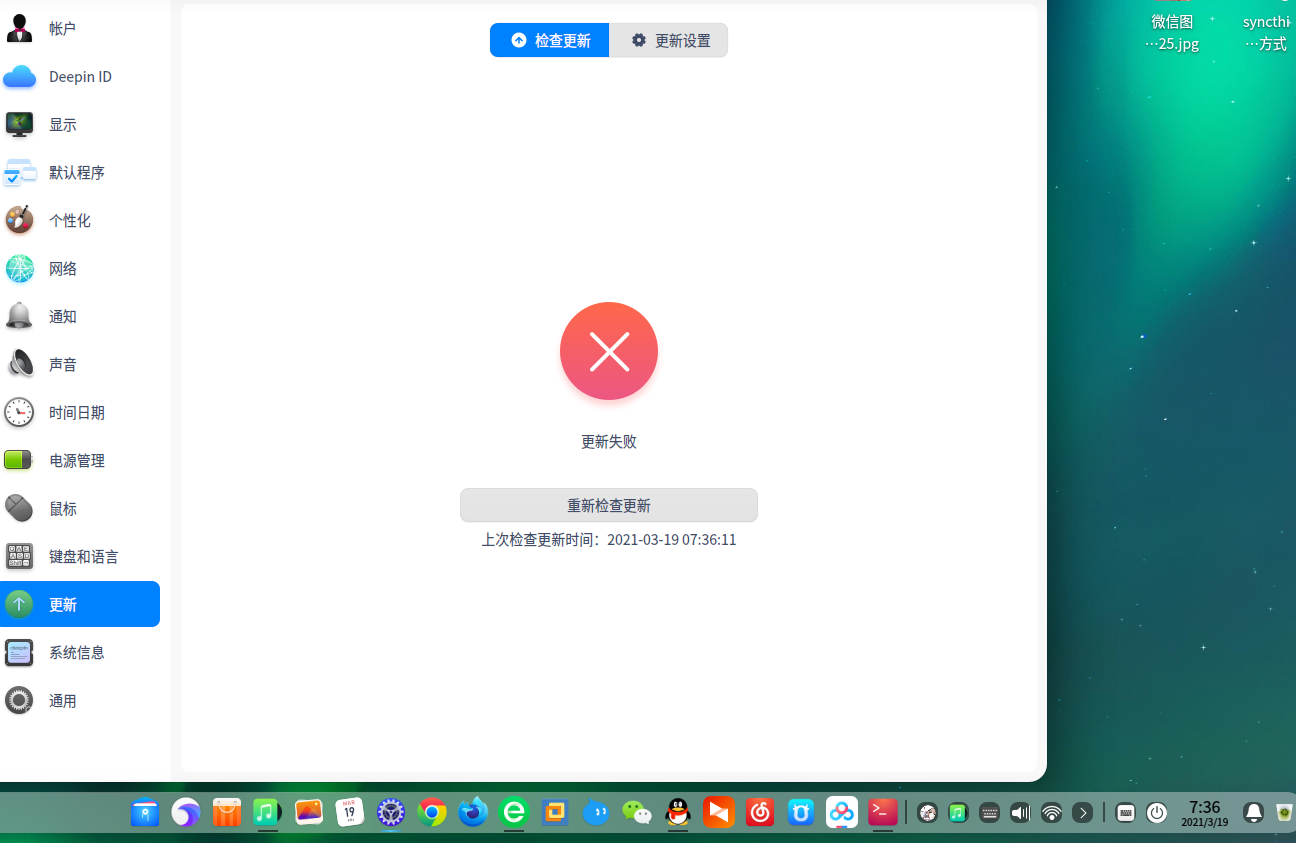This screenshot has width=1296, height=843.
Task: Open NetEase Cloud Music in dock
Action: 760,812
